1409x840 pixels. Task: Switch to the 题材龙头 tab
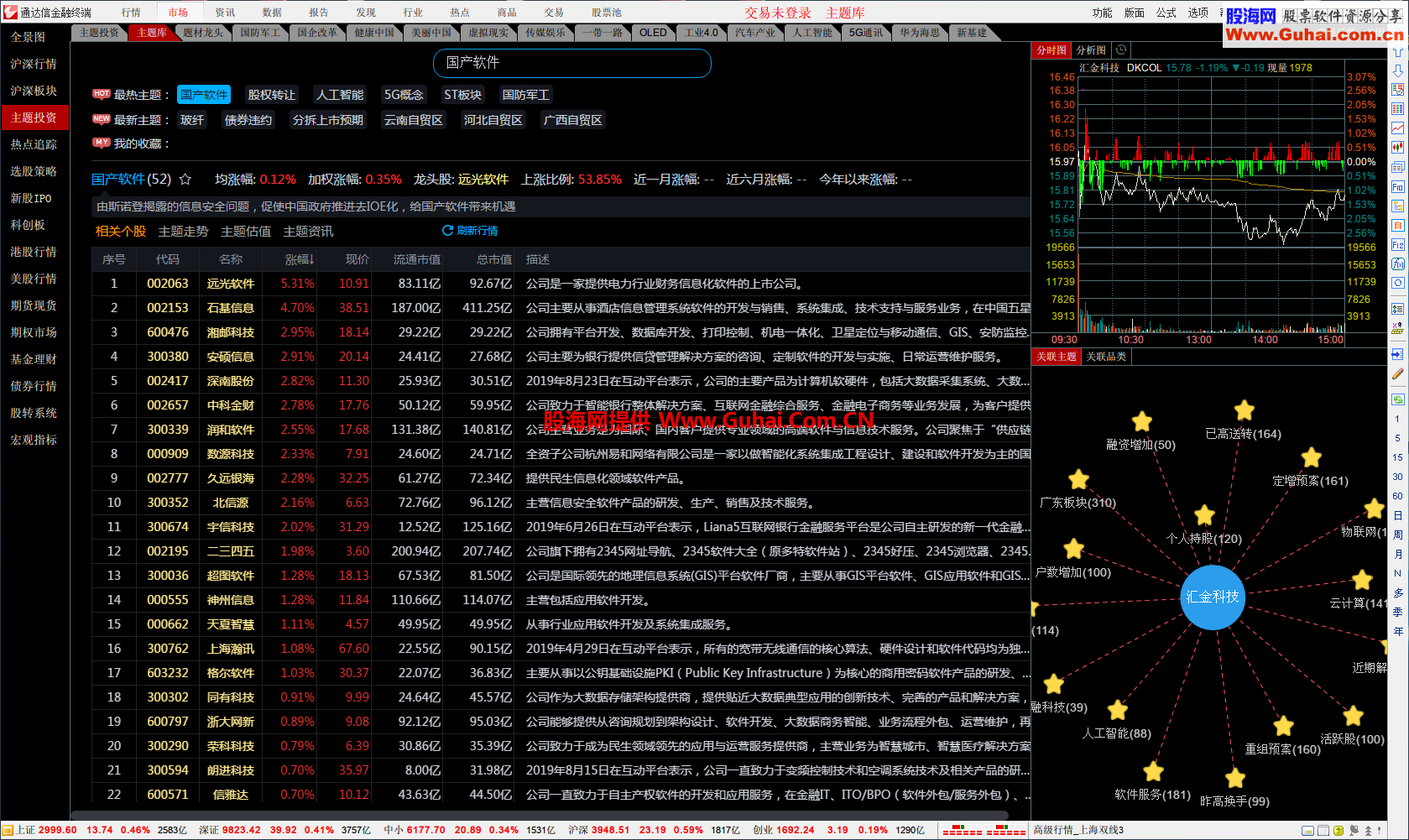tap(203, 33)
